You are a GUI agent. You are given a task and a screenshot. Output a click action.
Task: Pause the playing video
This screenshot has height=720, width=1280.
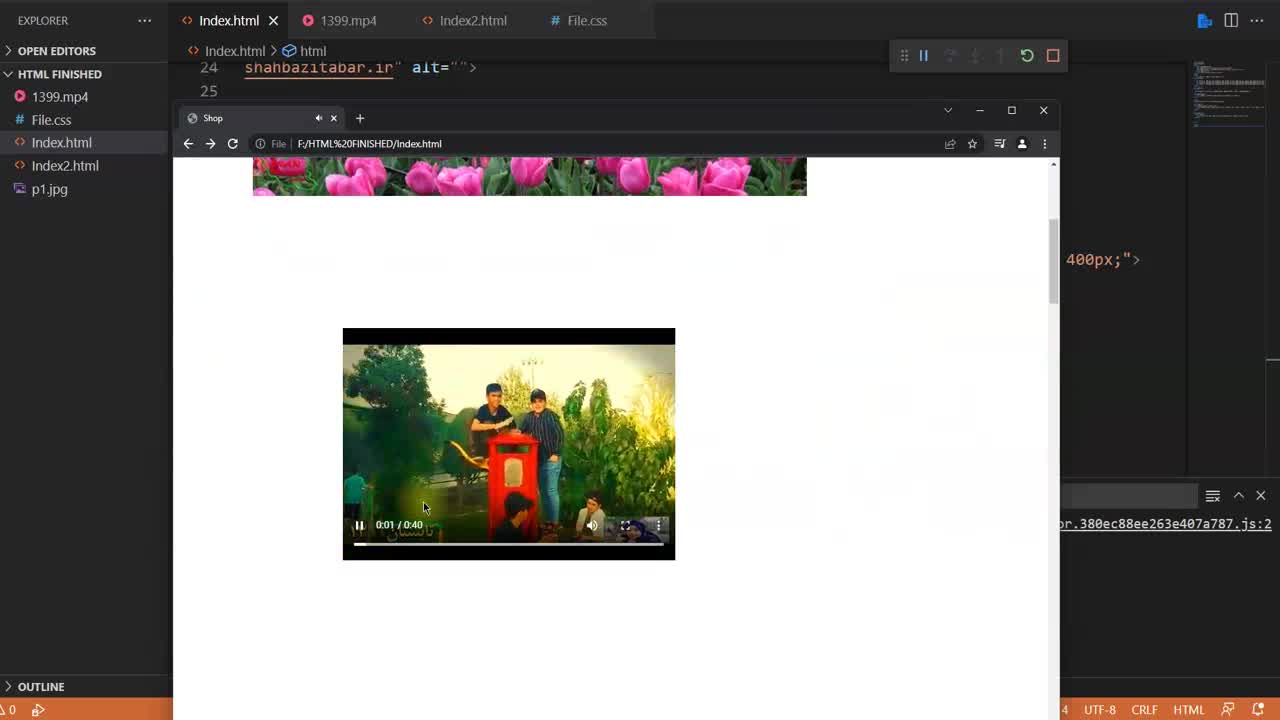coord(359,525)
